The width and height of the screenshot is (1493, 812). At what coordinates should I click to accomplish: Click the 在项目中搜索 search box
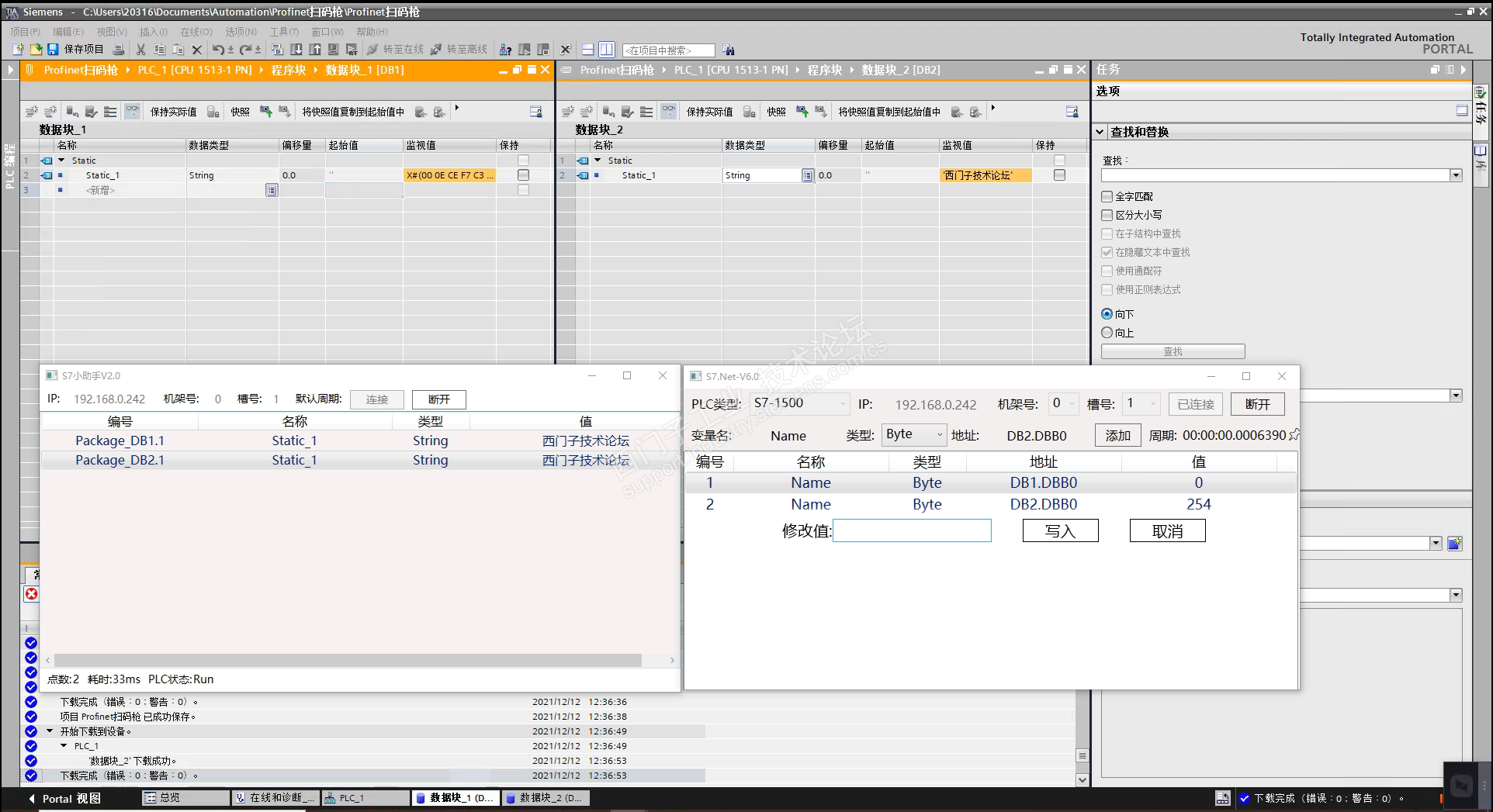pos(668,50)
